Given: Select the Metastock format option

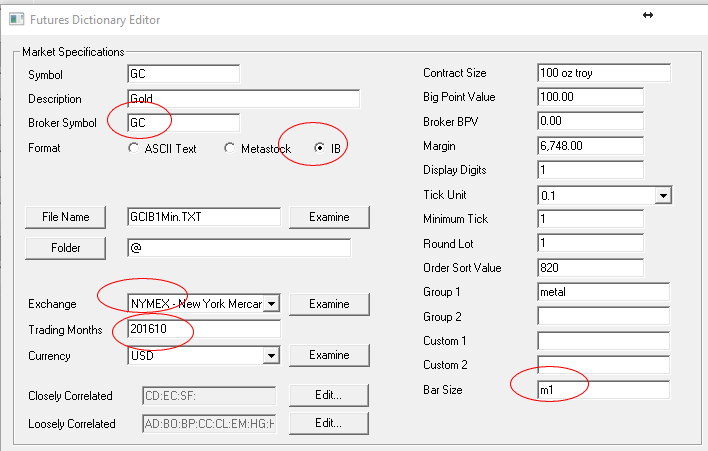Looking at the screenshot, I should click(231, 148).
